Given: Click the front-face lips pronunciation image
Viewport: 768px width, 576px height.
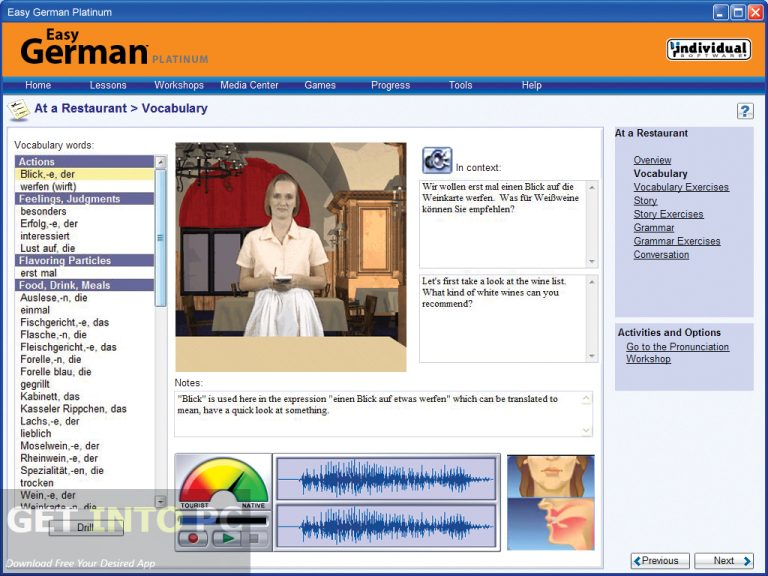Looking at the screenshot, I should pyautogui.click(x=550, y=477).
